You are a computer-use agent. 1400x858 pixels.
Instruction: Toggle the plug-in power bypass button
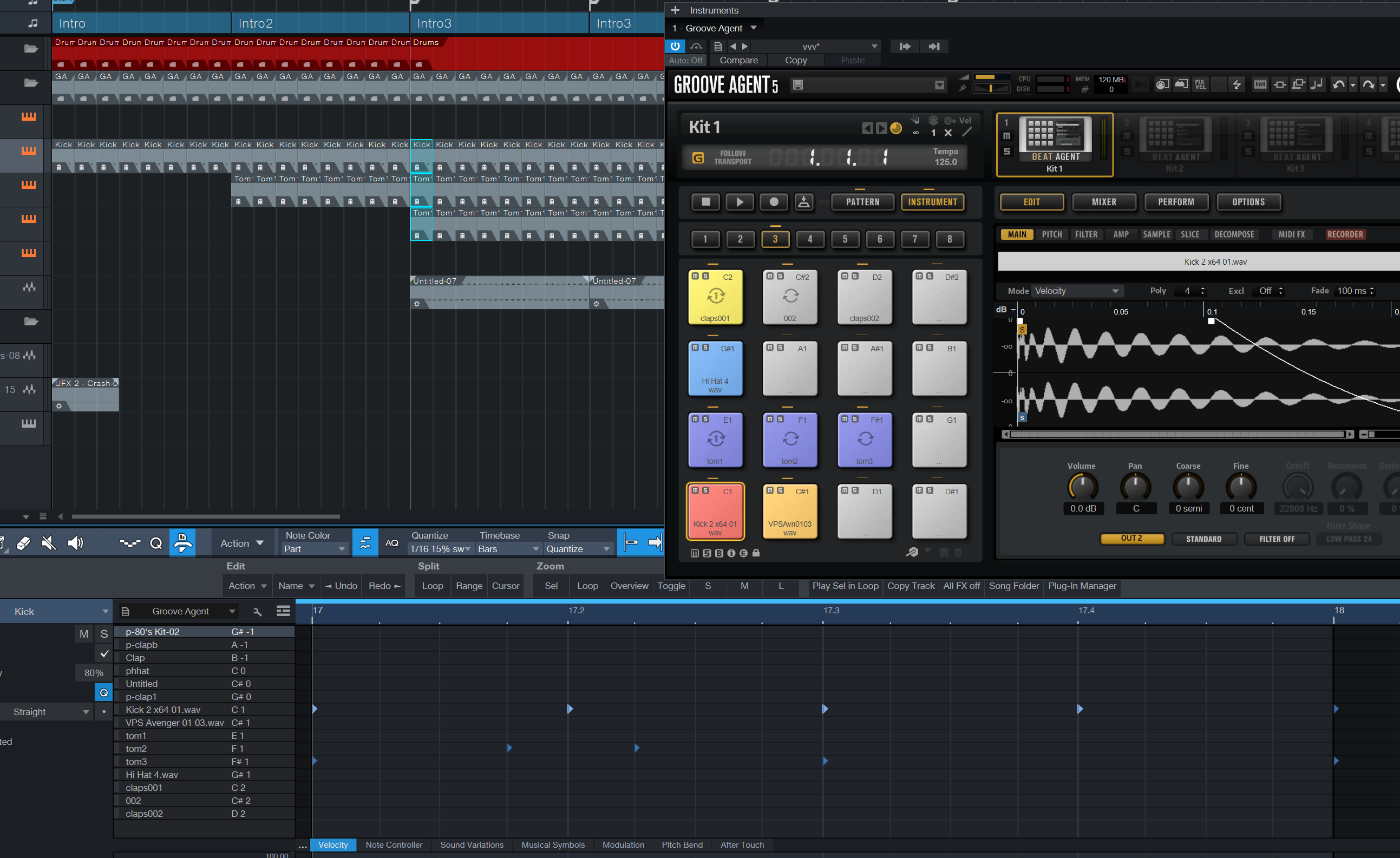tap(675, 46)
